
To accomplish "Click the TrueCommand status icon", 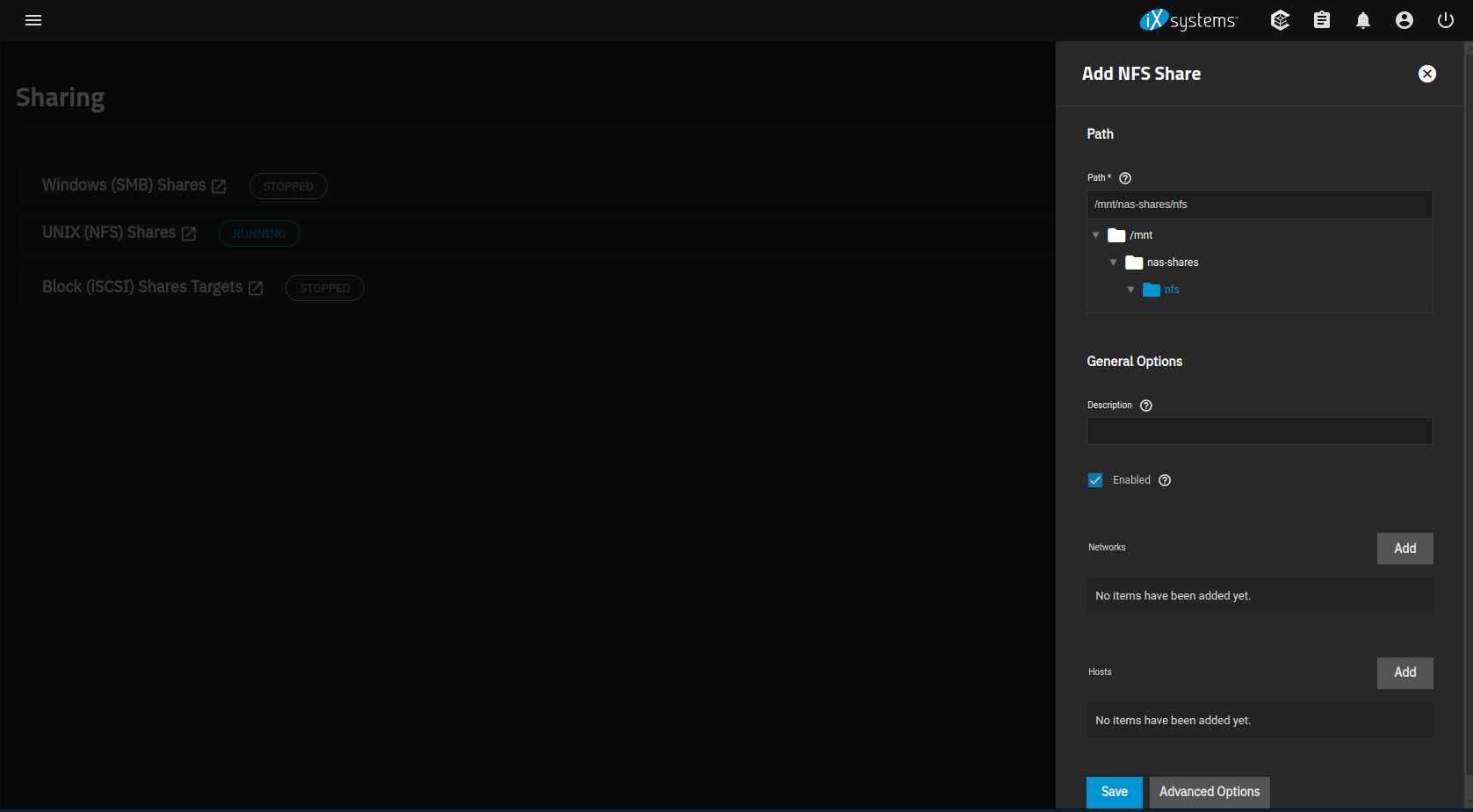I will 1280,20.
